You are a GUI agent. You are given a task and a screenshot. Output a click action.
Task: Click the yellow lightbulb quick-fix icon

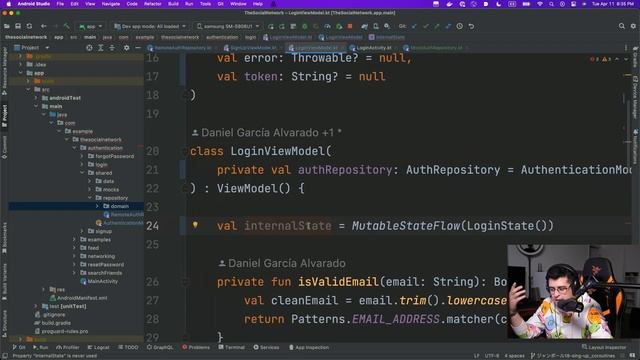click(195, 224)
